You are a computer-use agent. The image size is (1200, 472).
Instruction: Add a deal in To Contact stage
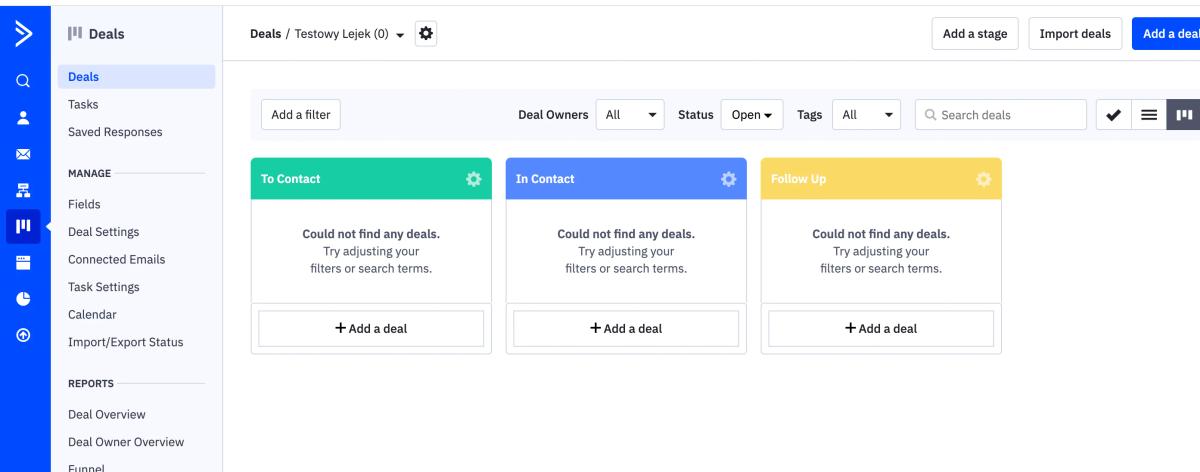(371, 328)
